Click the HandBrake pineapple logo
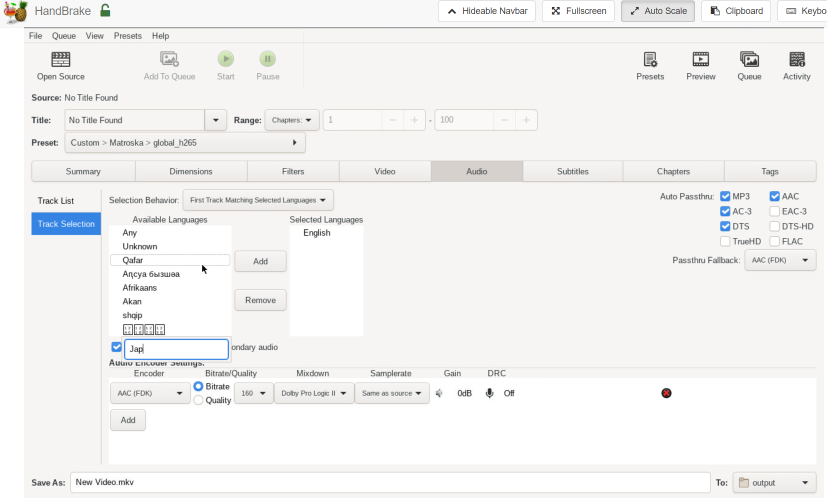 point(15,12)
